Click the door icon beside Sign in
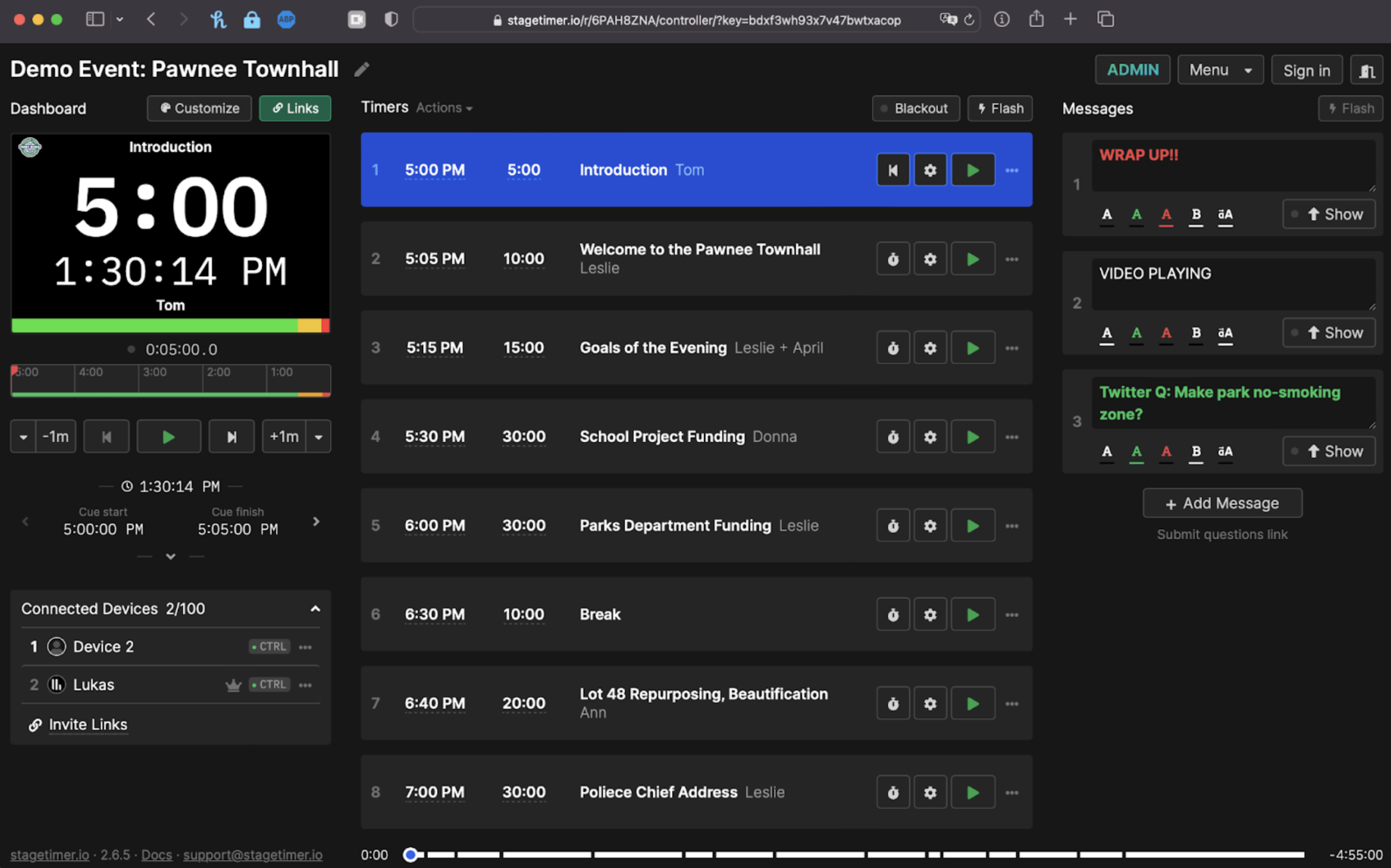This screenshot has height=868, width=1391. pyautogui.click(x=1367, y=70)
